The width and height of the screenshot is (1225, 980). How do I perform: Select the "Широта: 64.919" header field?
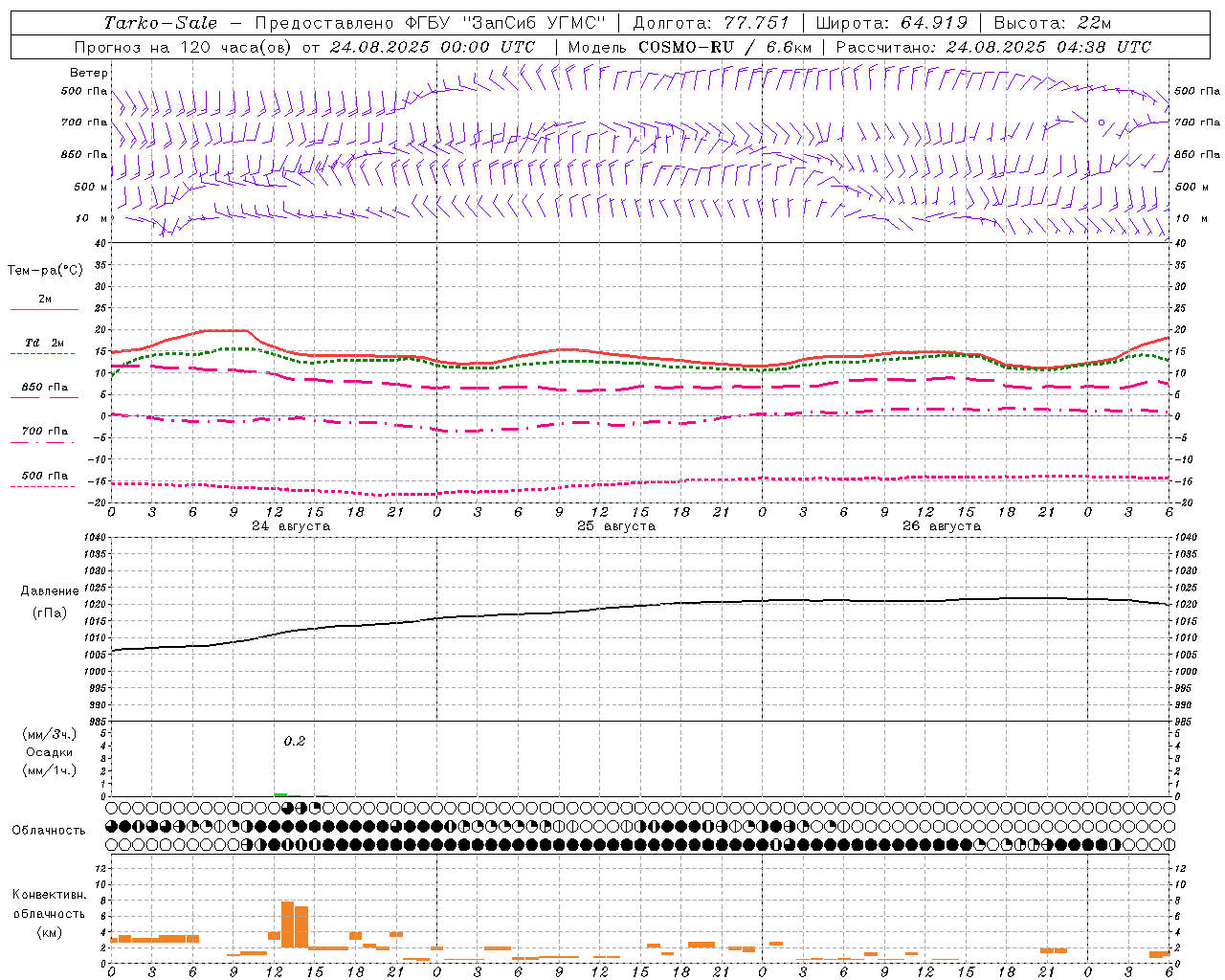(x=892, y=23)
